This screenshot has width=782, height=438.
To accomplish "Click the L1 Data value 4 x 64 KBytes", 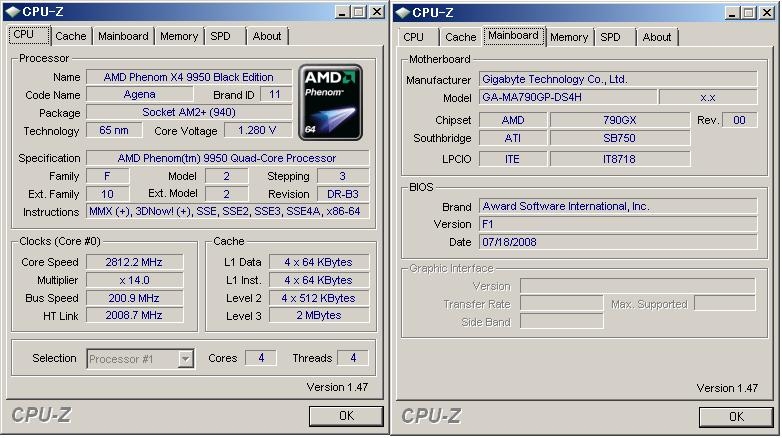I will tap(319, 262).
